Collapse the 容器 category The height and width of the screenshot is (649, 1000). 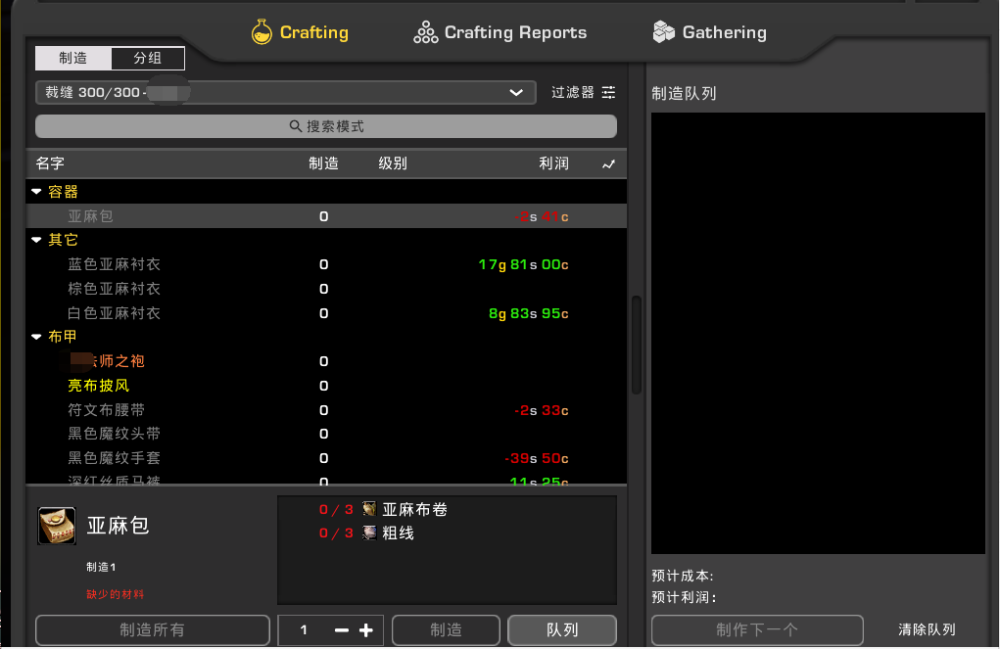(36, 191)
